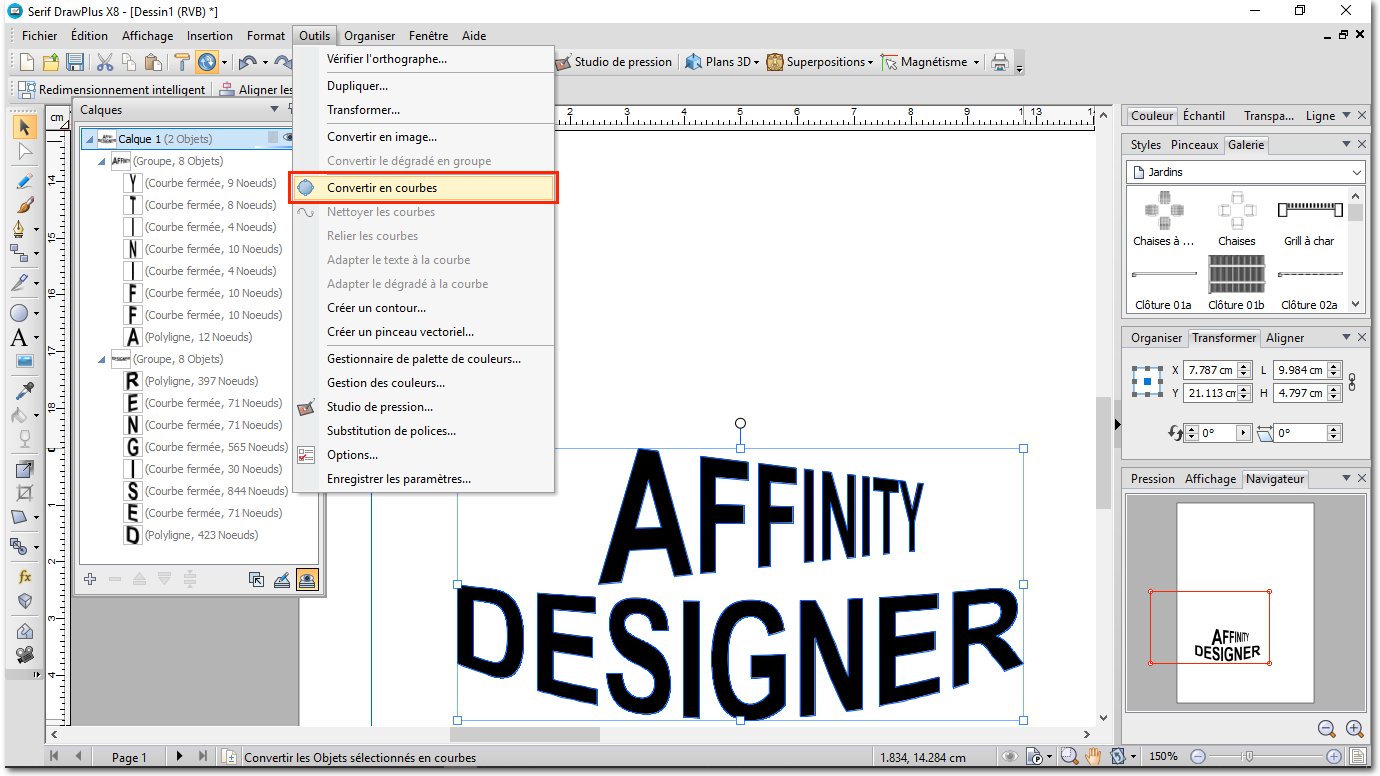The width and height of the screenshot is (1380, 776).
Task: Select the Pointer tool in the left toolbar
Action: (x=25, y=127)
